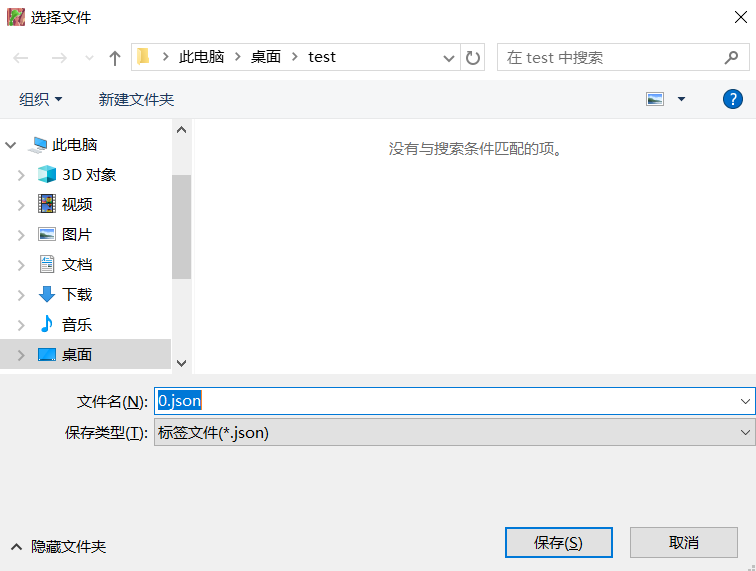Select 桌面 in the address breadcrumb

tap(266, 57)
